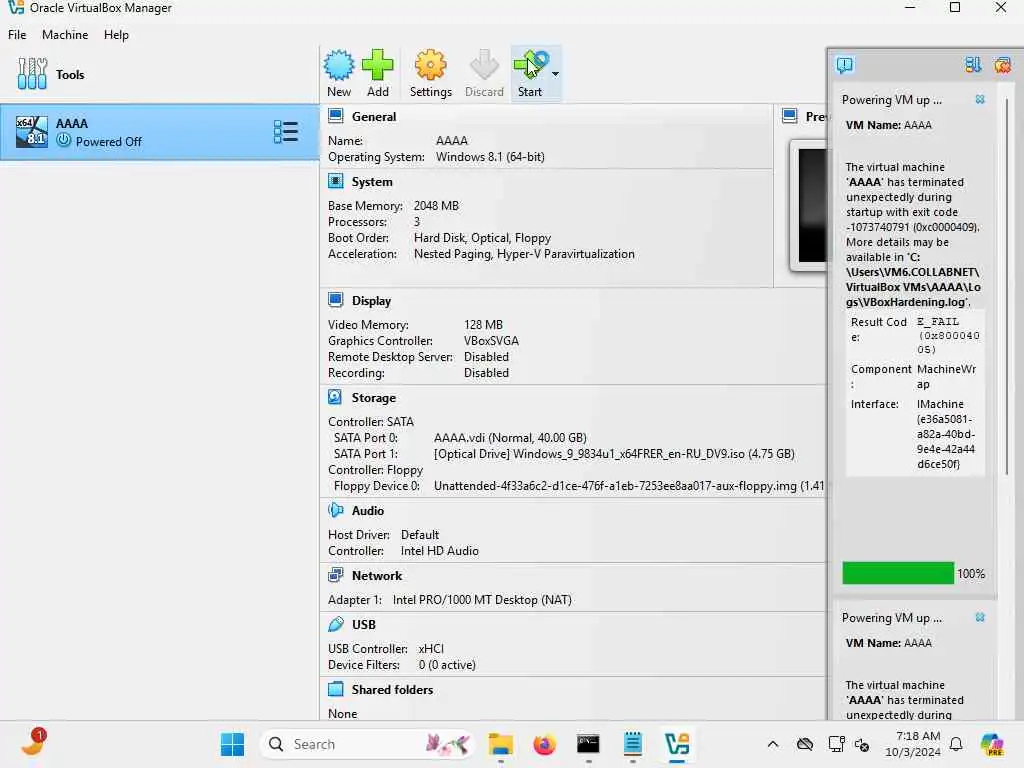Open the Machine menu

click(x=65, y=35)
